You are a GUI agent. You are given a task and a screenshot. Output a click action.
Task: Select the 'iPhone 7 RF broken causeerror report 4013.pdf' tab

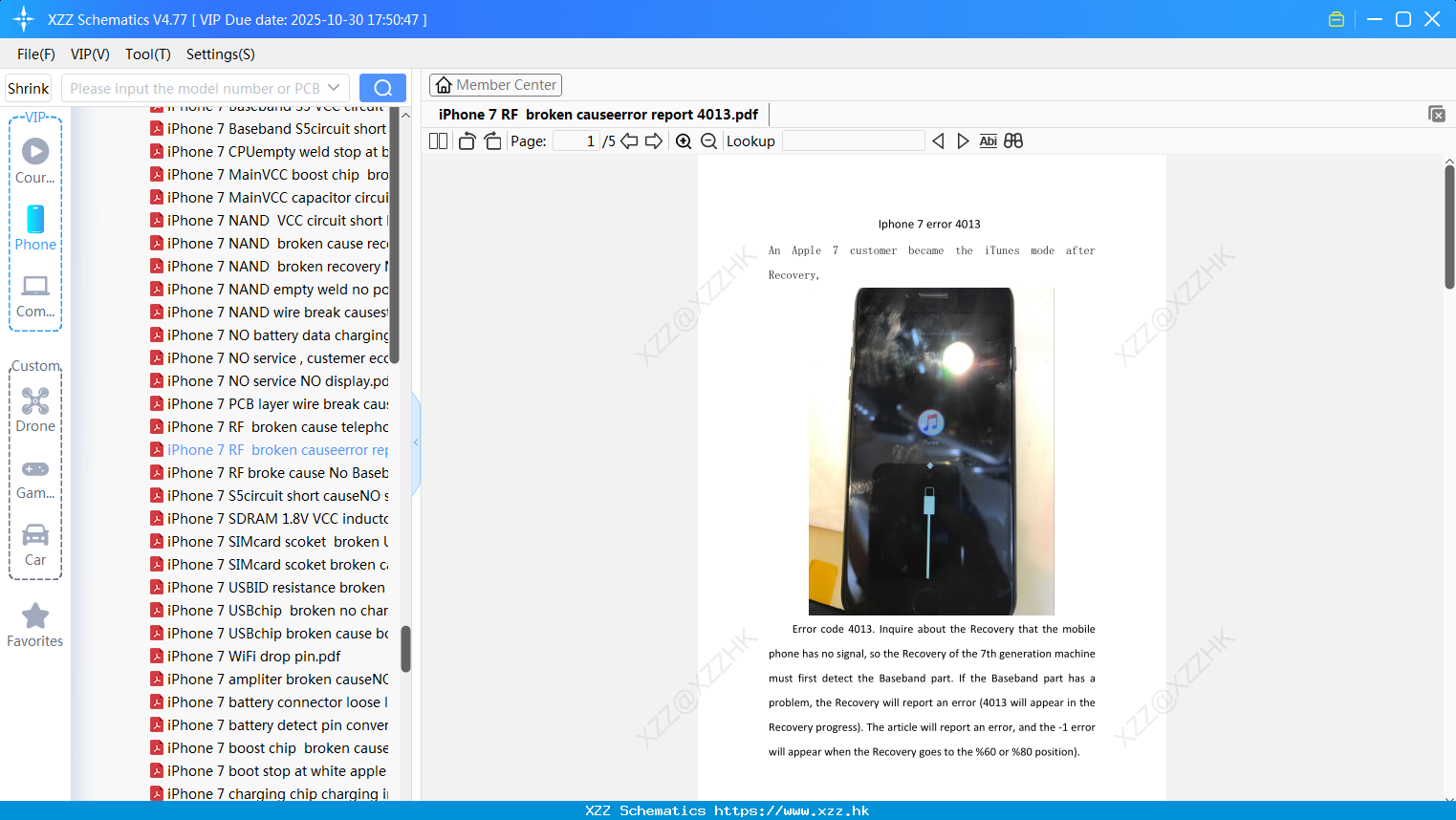click(598, 115)
